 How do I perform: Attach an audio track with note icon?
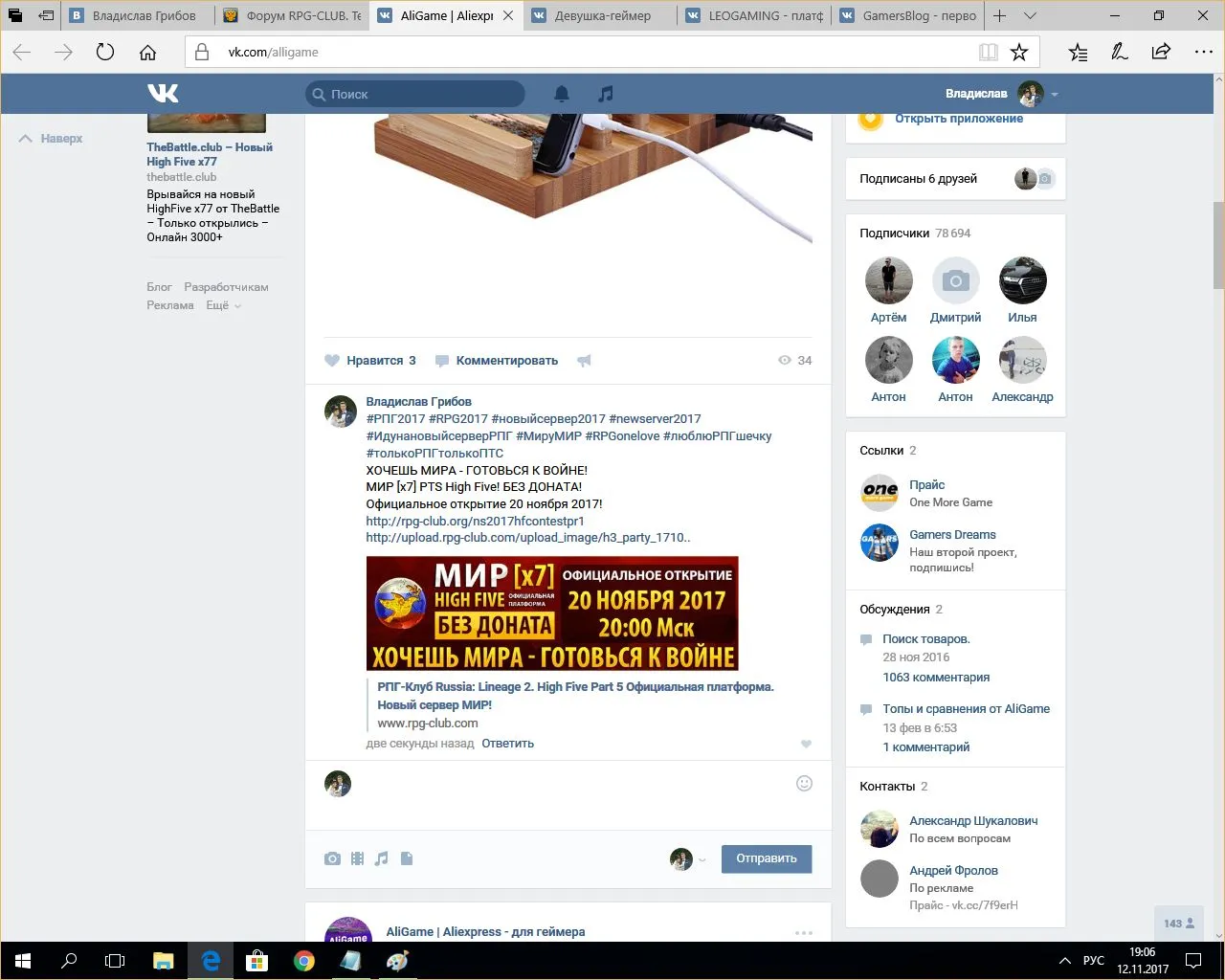pyautogui.click(x=382, y=858)
